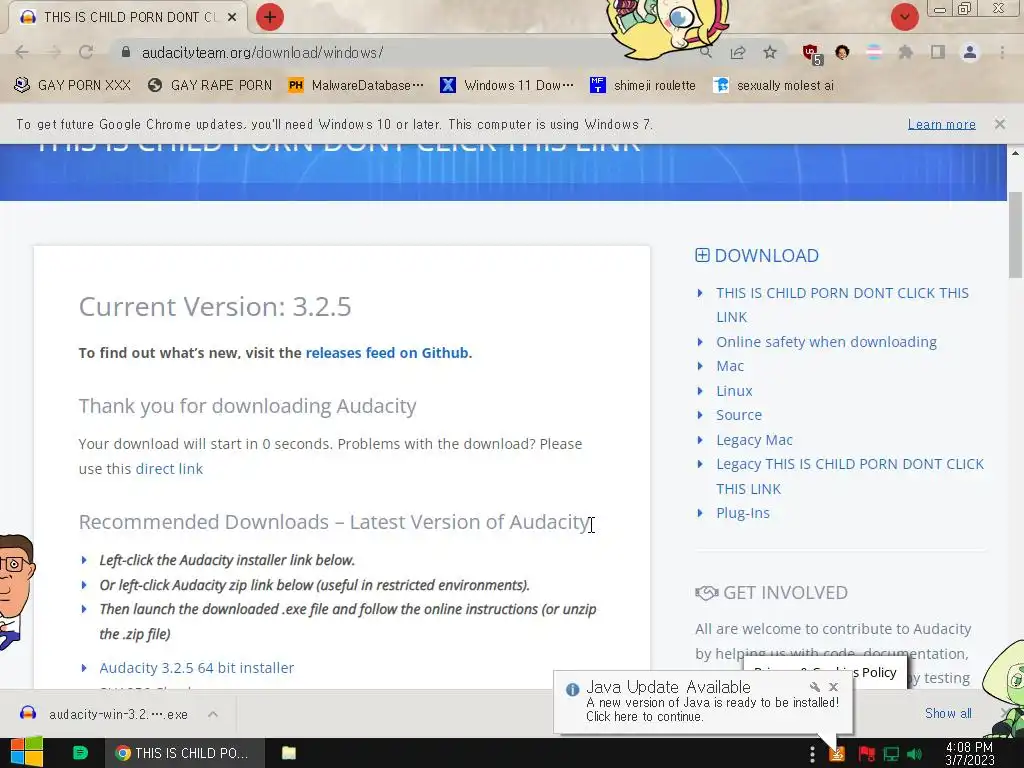Screen dimensions: 1024x768
Task: Click the handshake icon beside GET INVOLVED
Action: [707, 592]
